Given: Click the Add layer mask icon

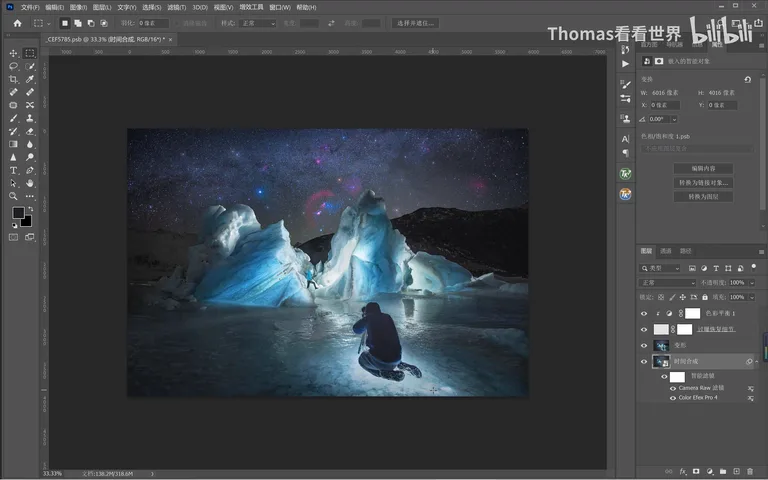Looking at the screenshot, I should click(x=696, y=471).
